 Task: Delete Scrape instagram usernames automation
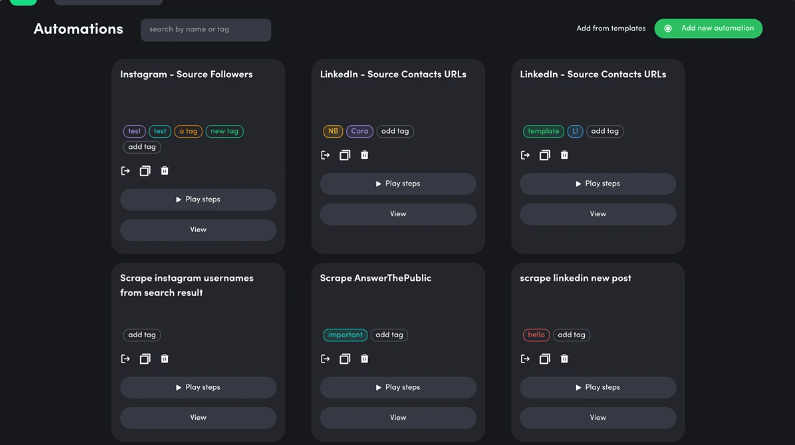click(x=165, y=359)
